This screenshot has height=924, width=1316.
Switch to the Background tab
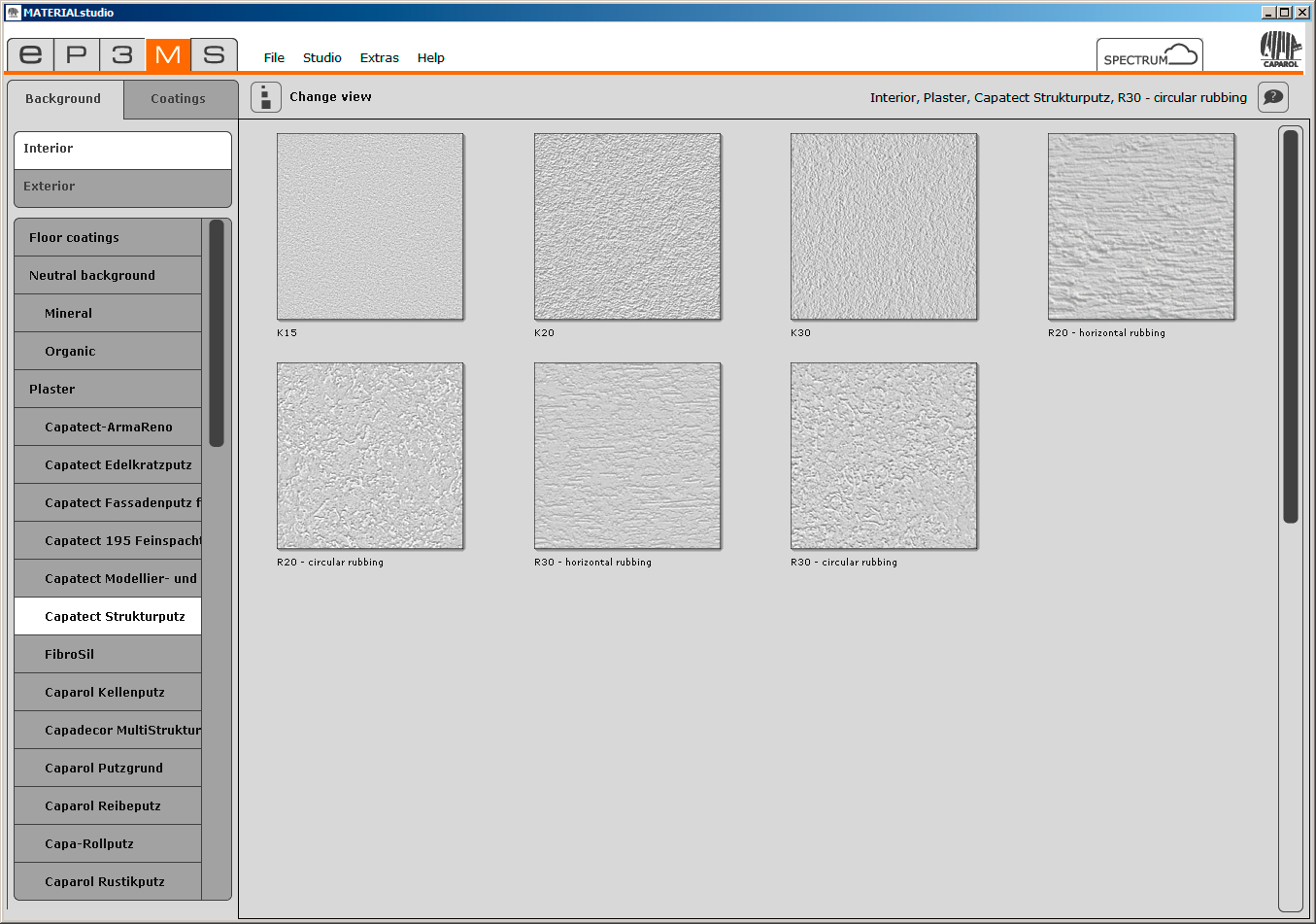point(66,99)
